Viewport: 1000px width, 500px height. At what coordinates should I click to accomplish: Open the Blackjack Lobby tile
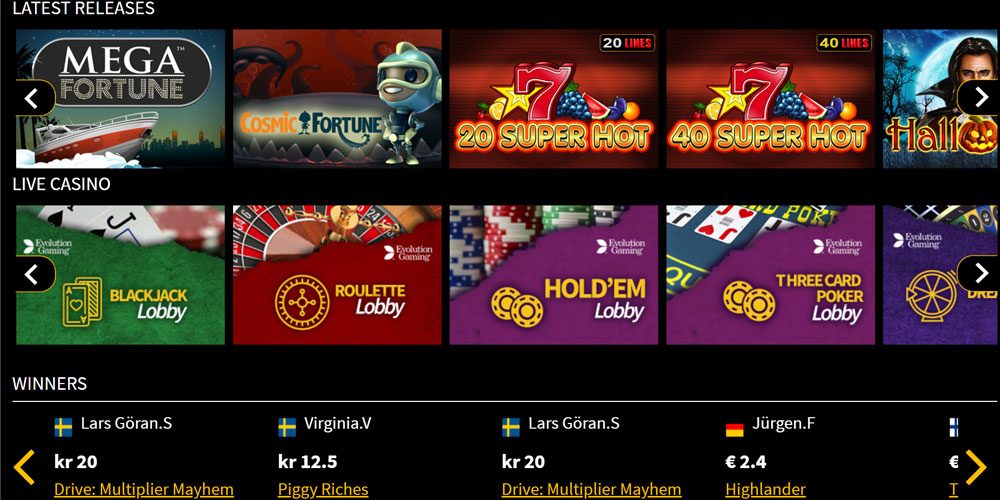pyautogui.click(x=121, y=275)
